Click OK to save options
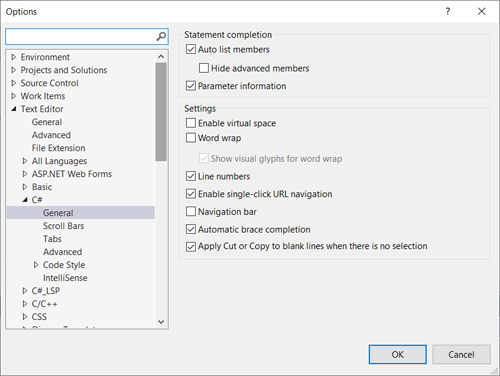500x376 pixels. [398, 354]
